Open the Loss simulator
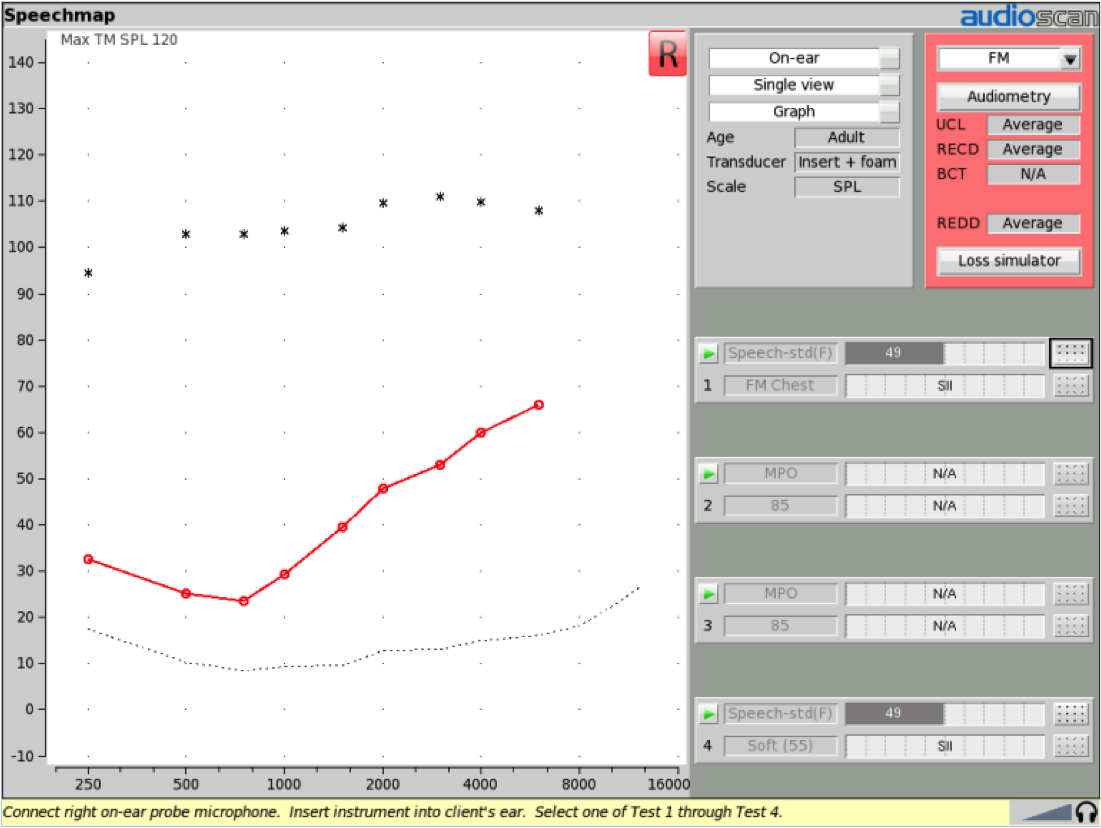The image size is (1101, 828). tap(1009, 261)
